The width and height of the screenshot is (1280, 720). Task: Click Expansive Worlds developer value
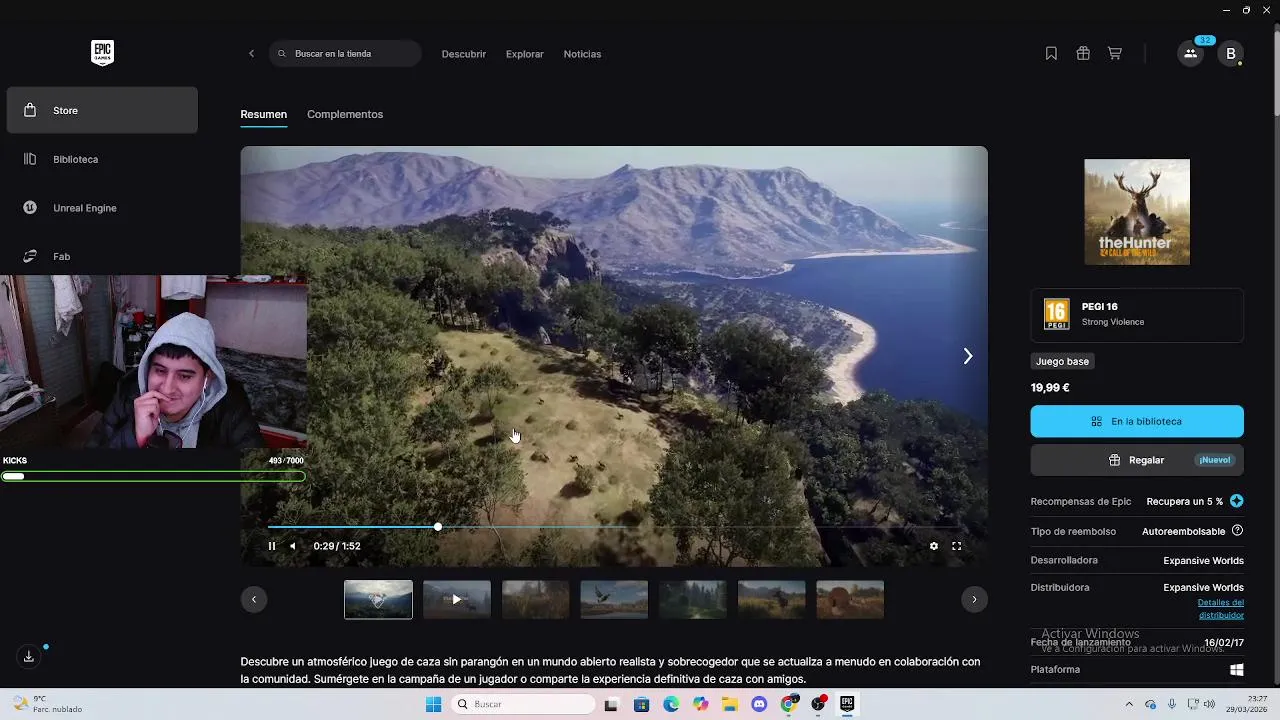[x=1203, y=561]
